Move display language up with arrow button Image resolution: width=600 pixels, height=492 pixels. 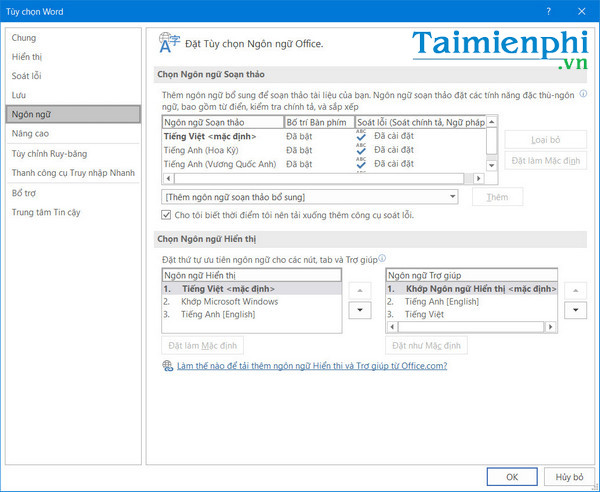[x=360, y=291]
